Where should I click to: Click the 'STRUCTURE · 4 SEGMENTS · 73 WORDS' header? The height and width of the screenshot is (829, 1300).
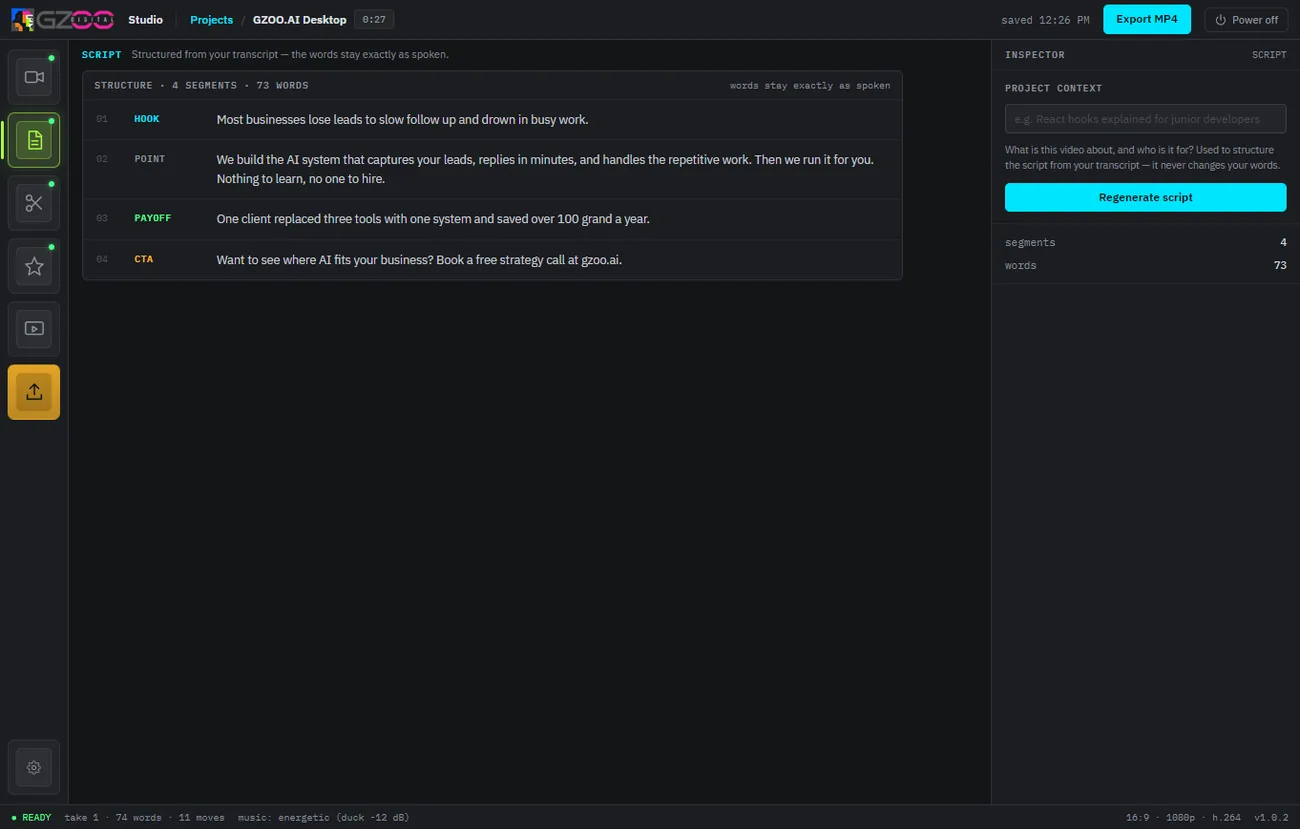(201, 86)
